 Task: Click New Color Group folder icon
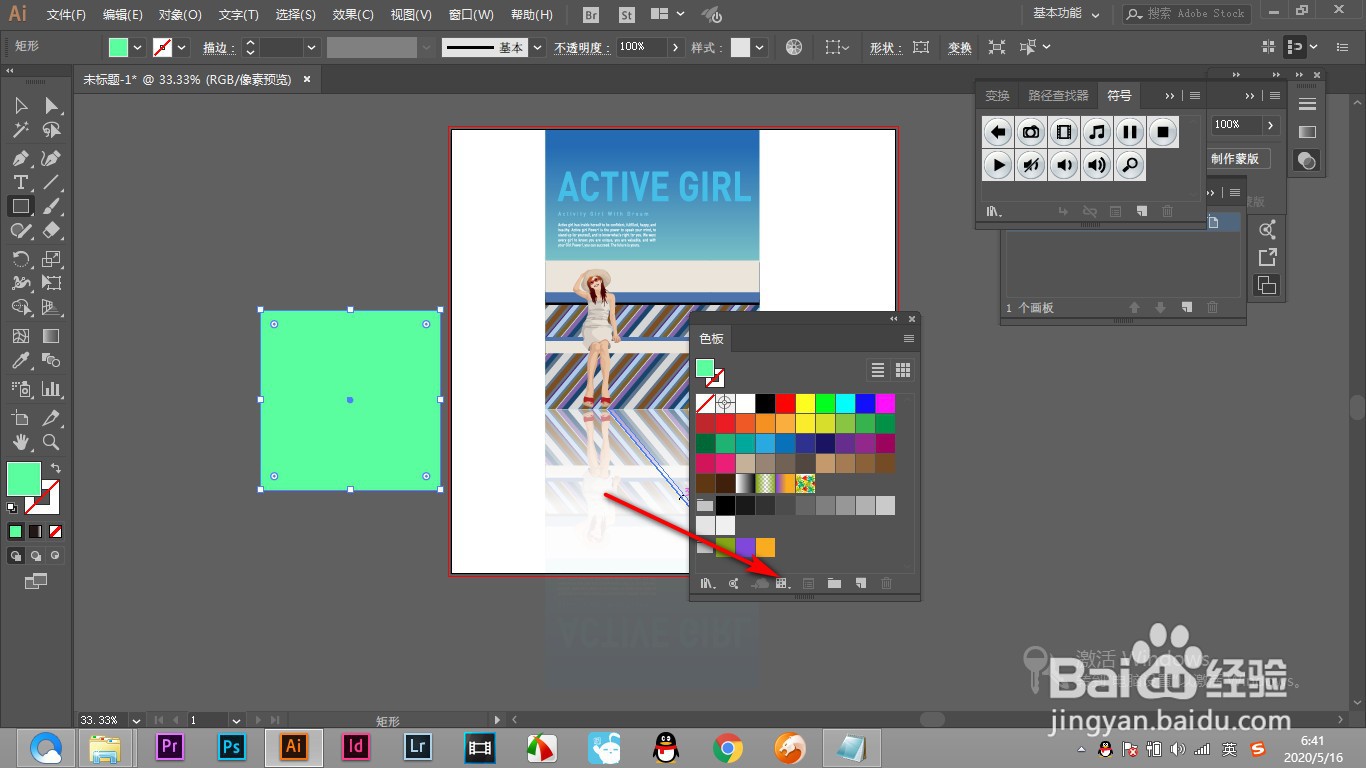pyautogui.click(x=834, y=583)
